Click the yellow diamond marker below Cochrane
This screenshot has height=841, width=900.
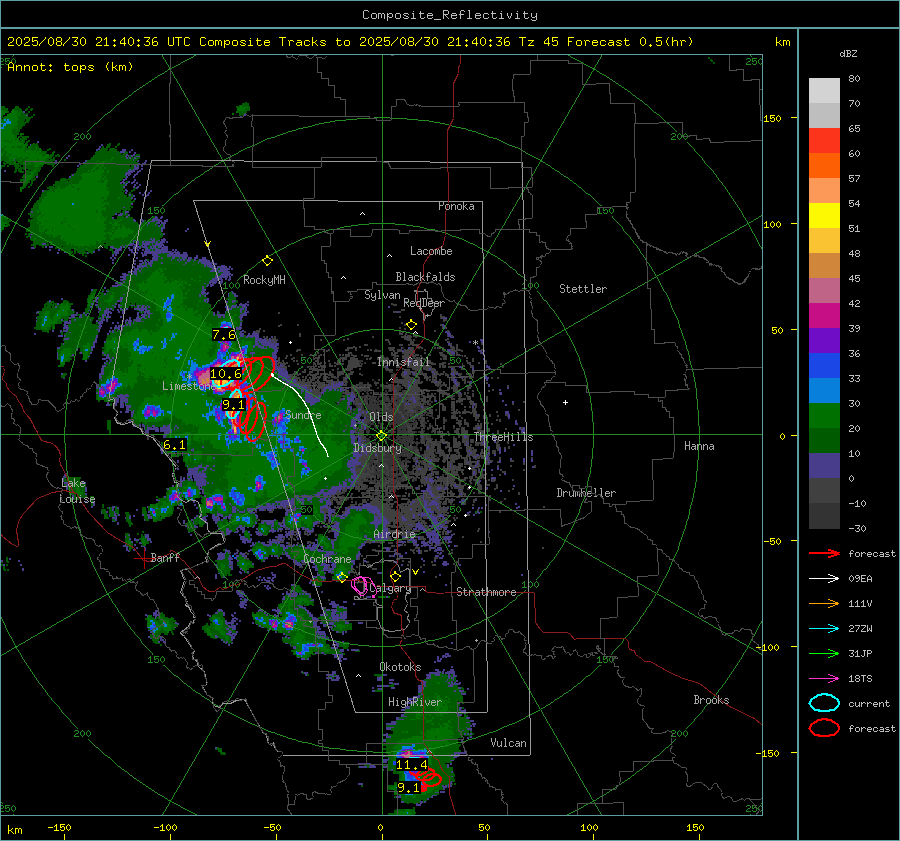point(342,577)
